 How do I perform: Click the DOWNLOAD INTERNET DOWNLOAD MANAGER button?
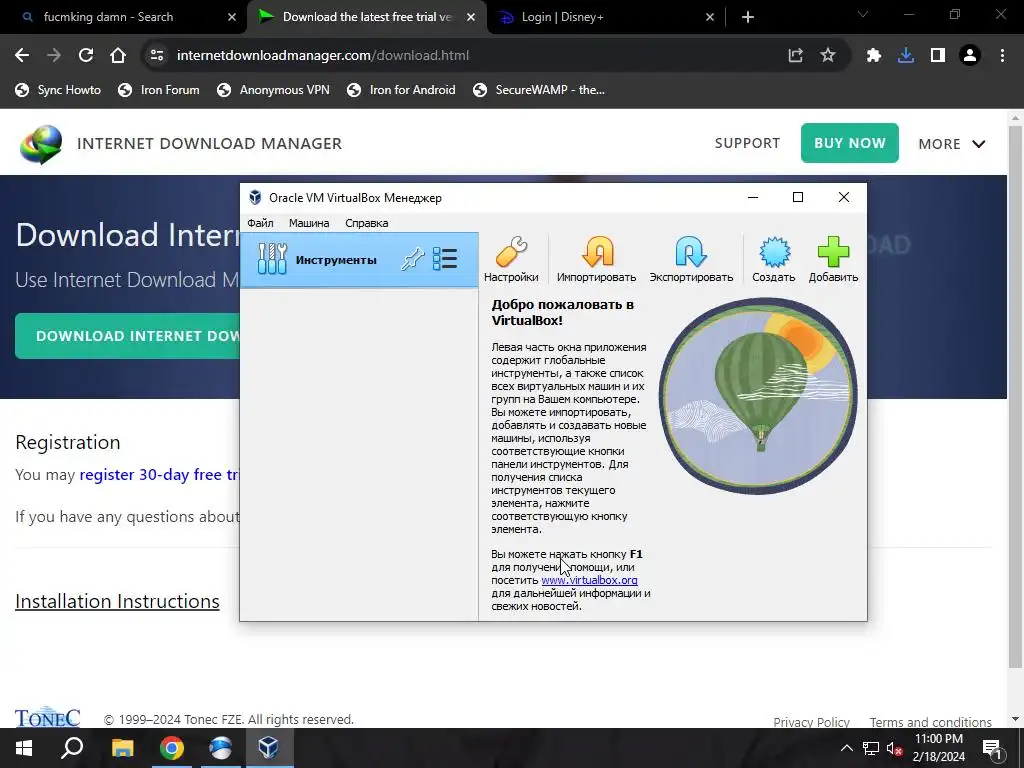point(128,336)
